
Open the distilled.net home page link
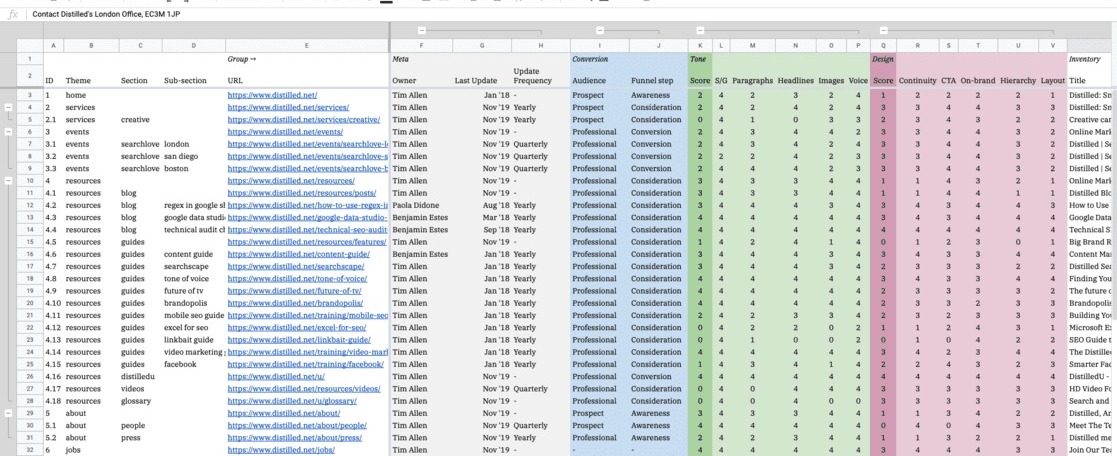272,95
